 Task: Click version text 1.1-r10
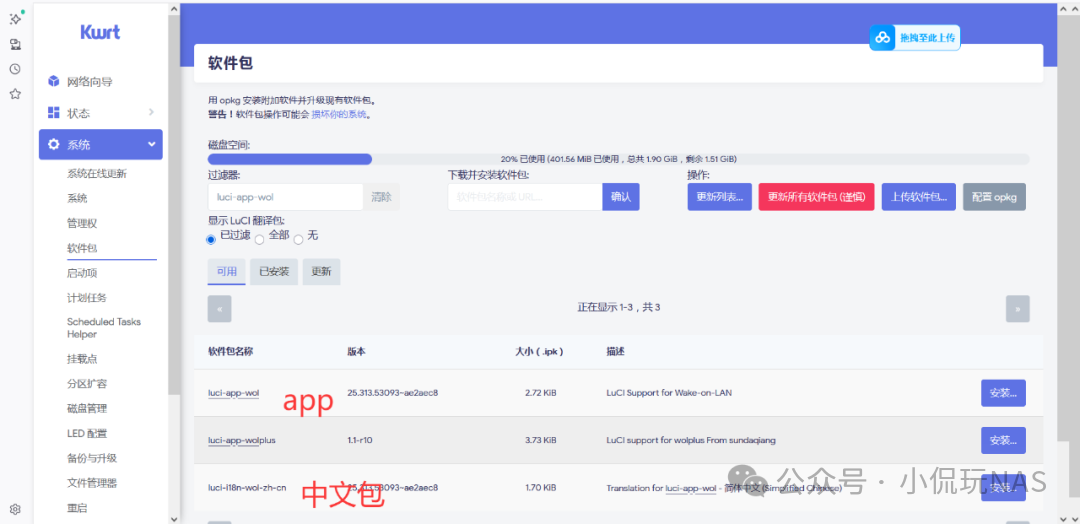[x=360, y=440]
